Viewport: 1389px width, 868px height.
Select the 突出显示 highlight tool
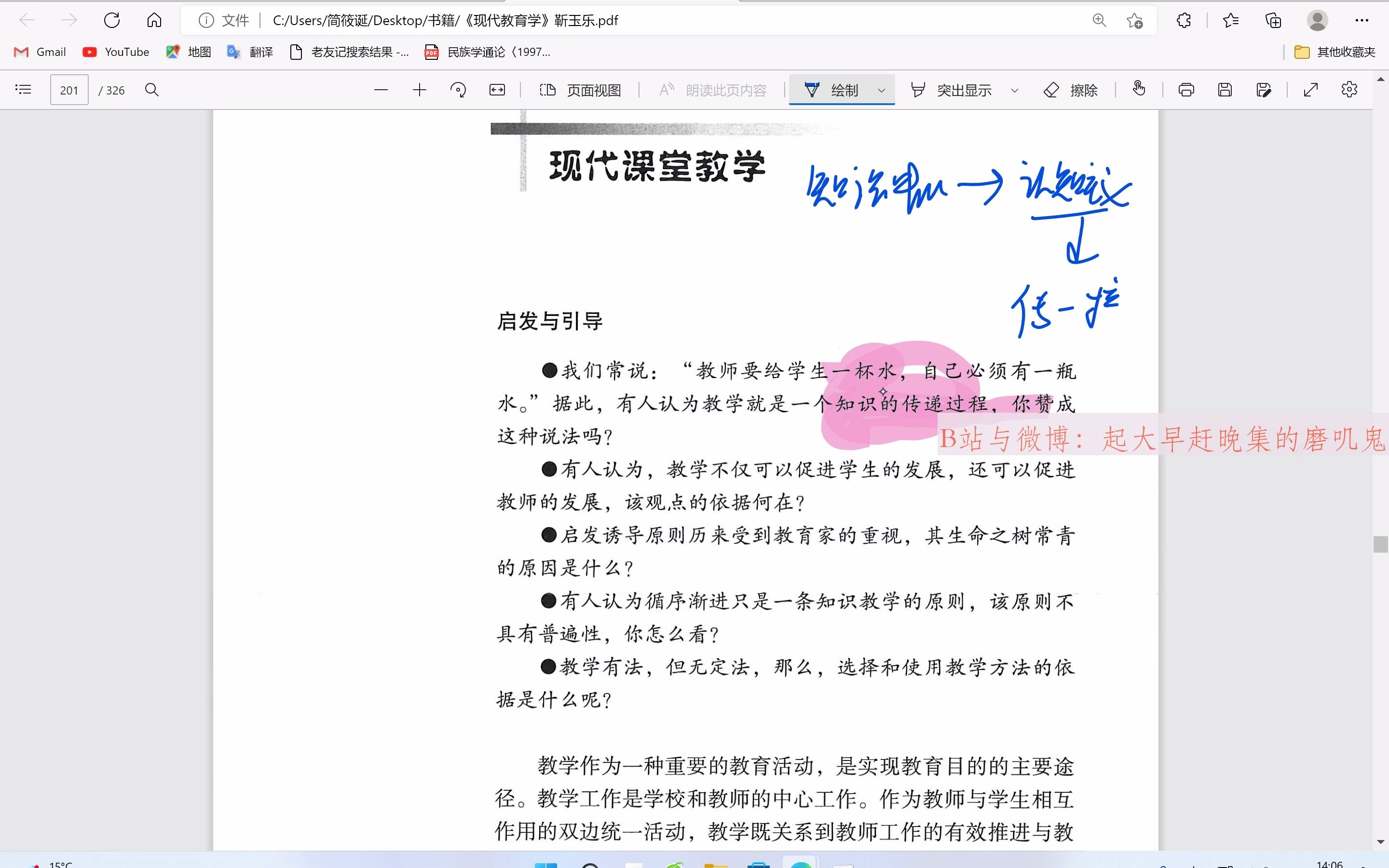point(951,90)
